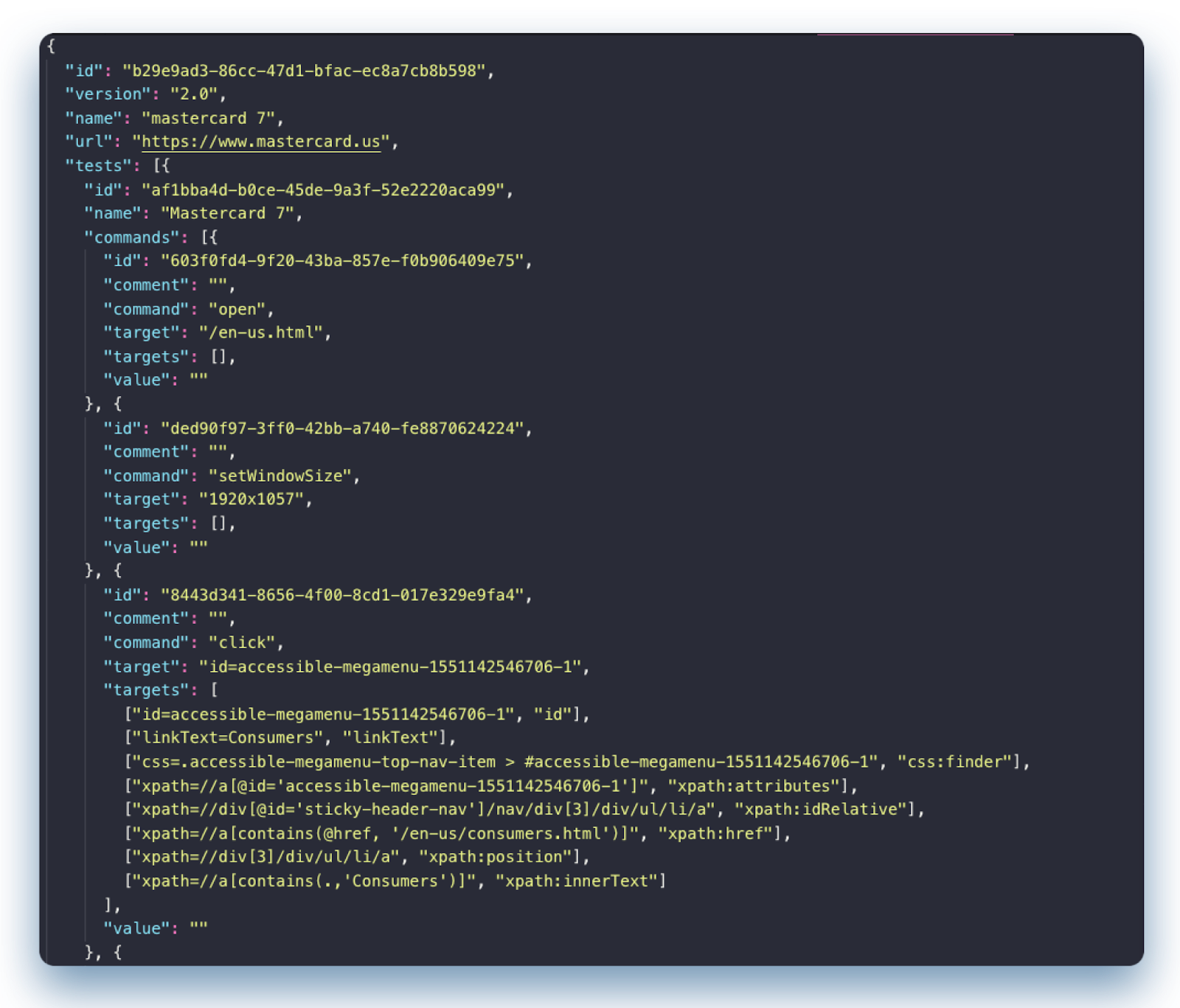Image resolution: width=1180 pixels, height=1008 pixels.
Task: Click the top-level "id" key
Action: pos(83,71)
